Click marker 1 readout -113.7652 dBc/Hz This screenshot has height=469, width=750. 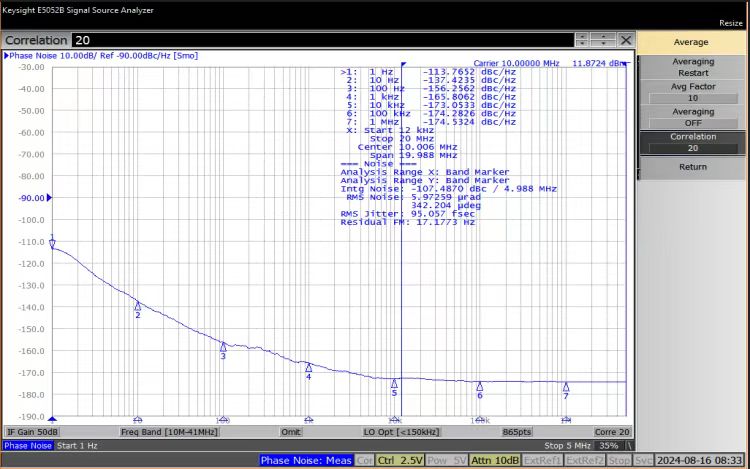pyautogui.click(x=469, y=72)
